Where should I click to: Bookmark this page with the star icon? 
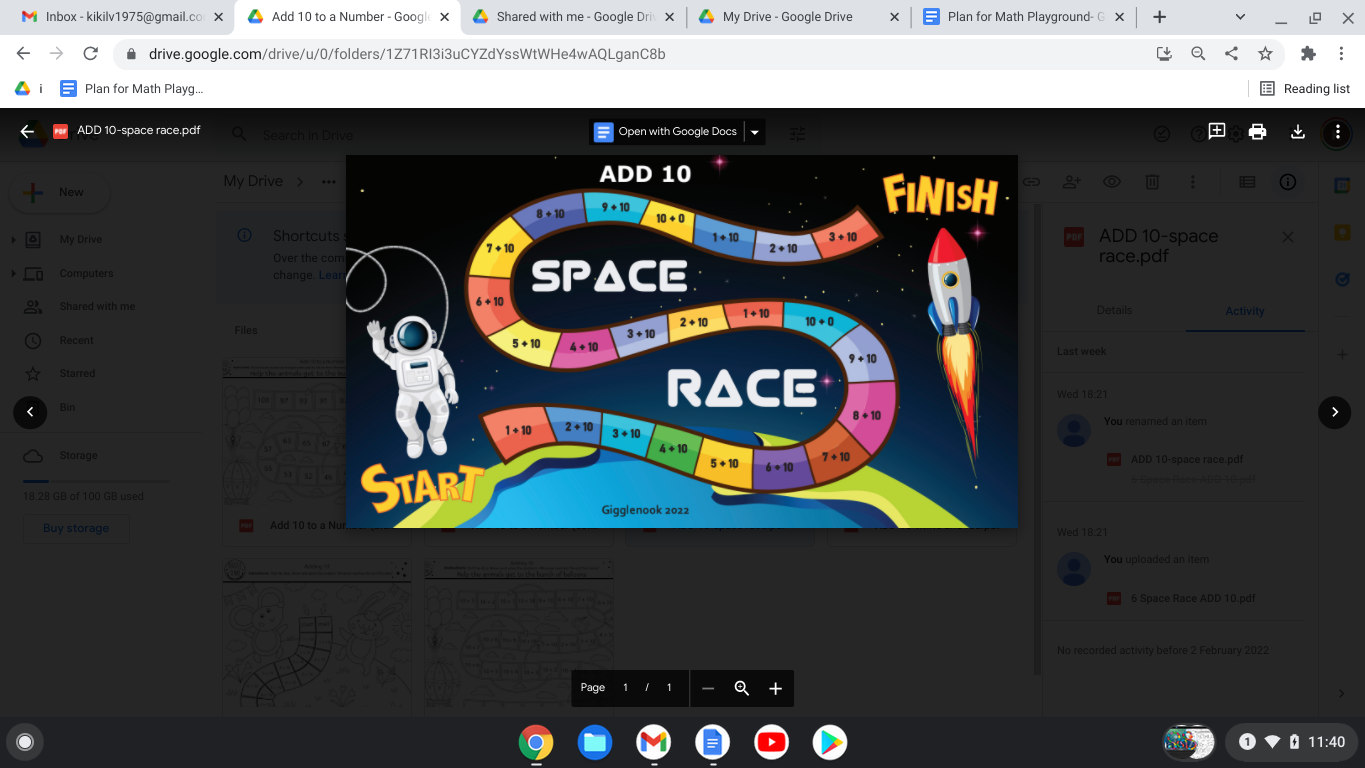coord(1265,54)
